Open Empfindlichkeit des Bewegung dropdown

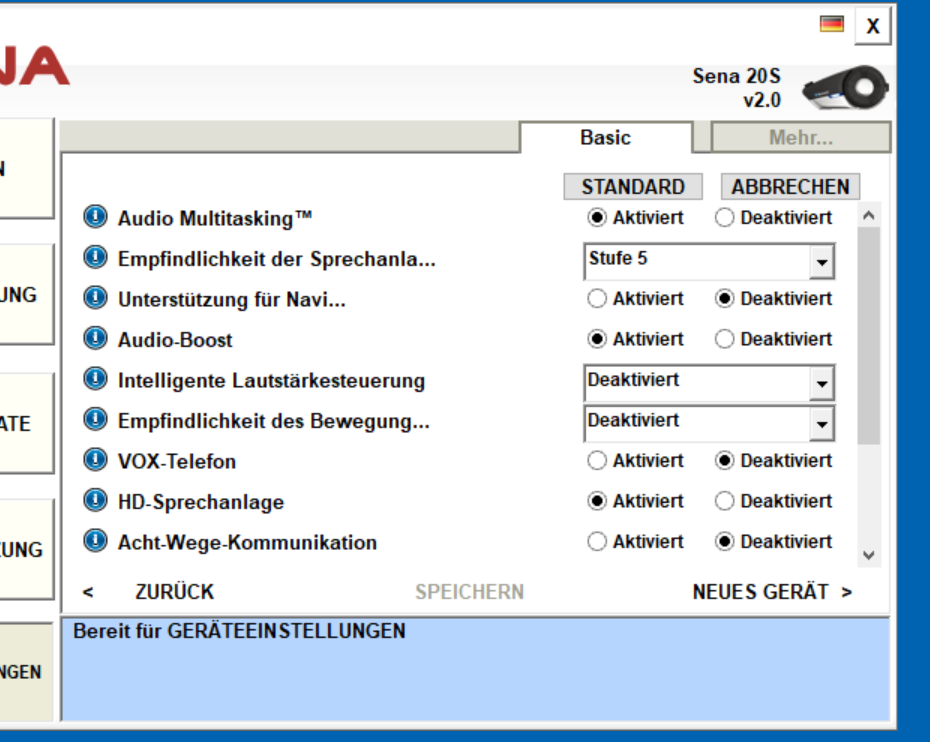point(821,424)
